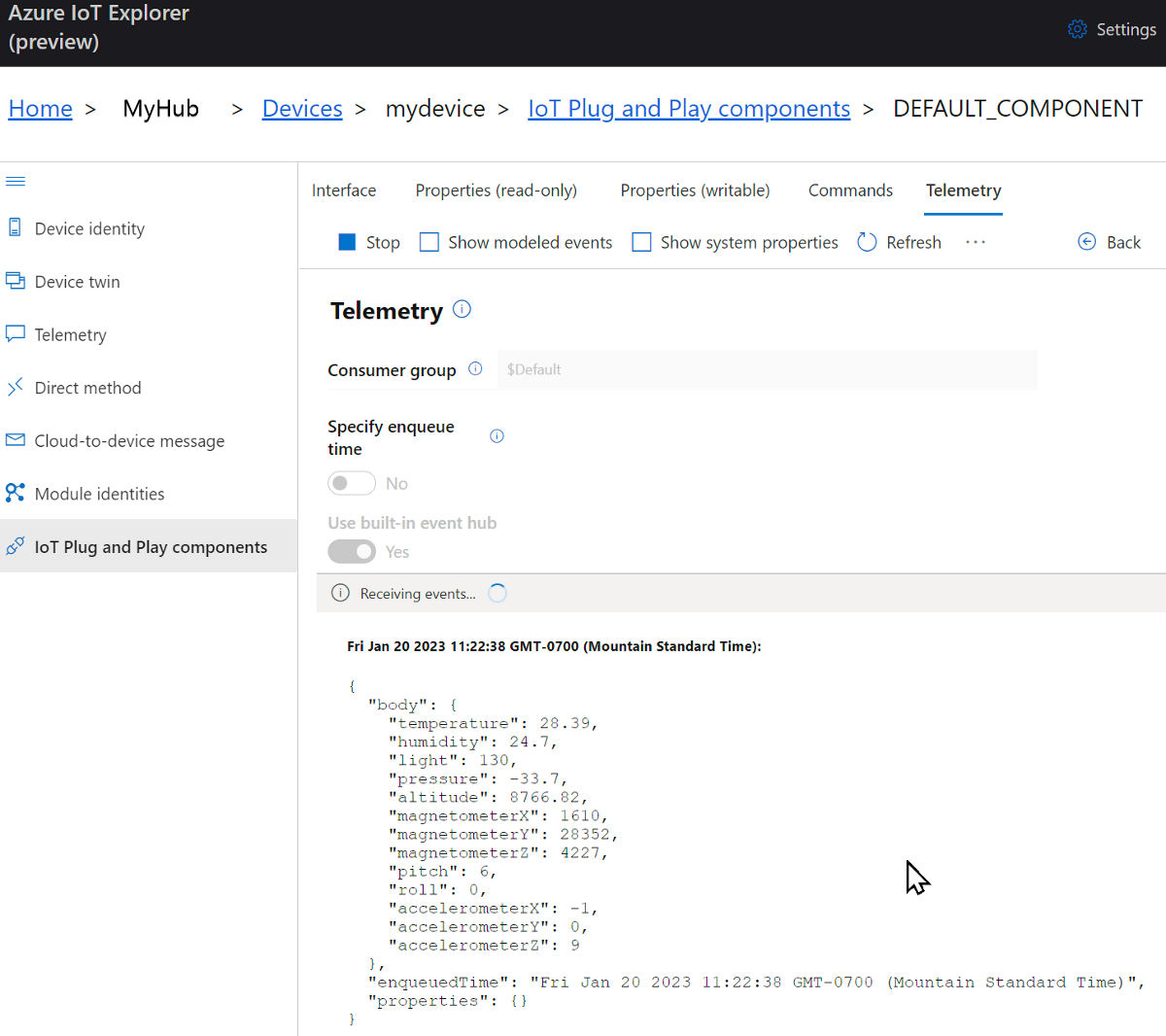Viewport: 1166px width, 1036px height.
Task: Select the Direct method wrench icon
Action: (15, 387)
